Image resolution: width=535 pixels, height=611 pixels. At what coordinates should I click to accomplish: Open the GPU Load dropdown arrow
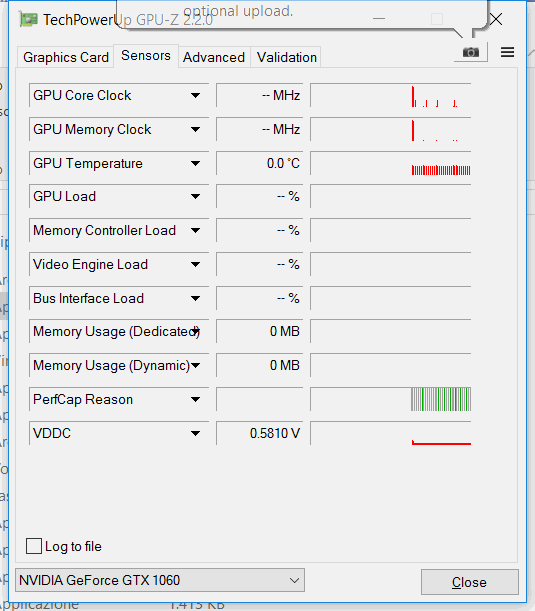pos(196,196)
